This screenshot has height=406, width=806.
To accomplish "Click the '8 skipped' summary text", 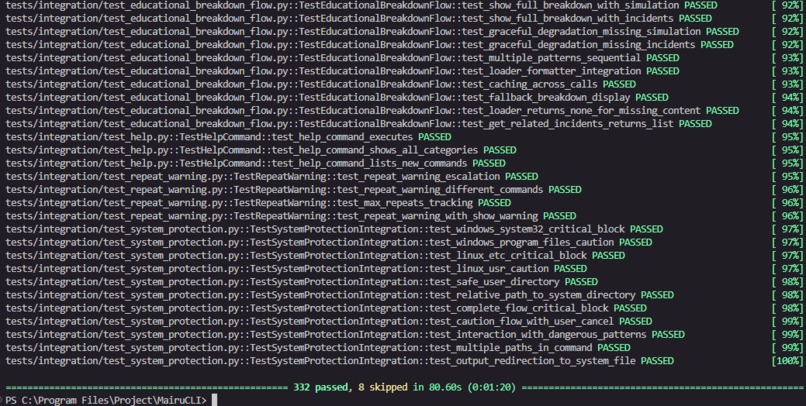I will tap(382, 387).
